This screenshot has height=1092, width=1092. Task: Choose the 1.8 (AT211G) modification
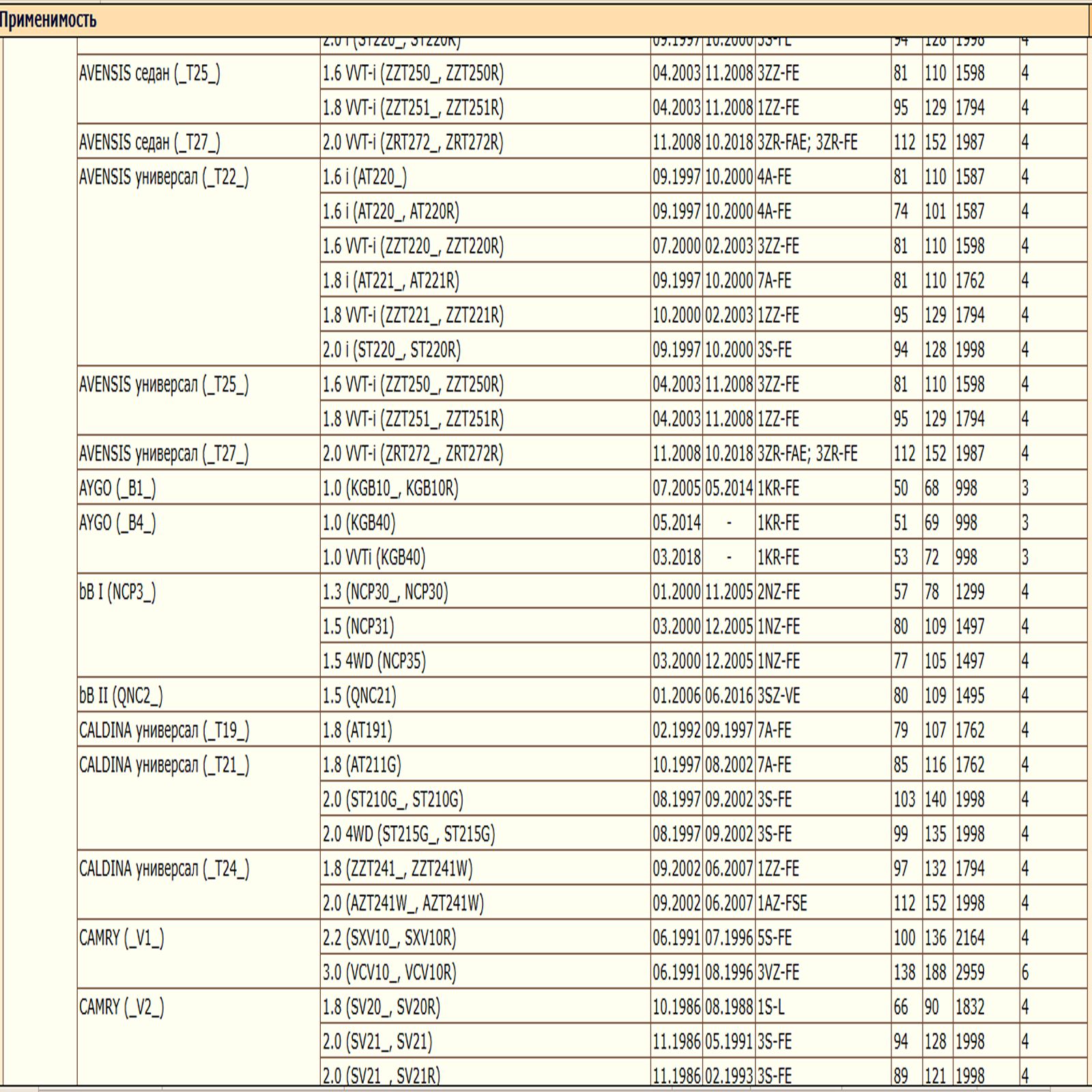pos(362,765)
